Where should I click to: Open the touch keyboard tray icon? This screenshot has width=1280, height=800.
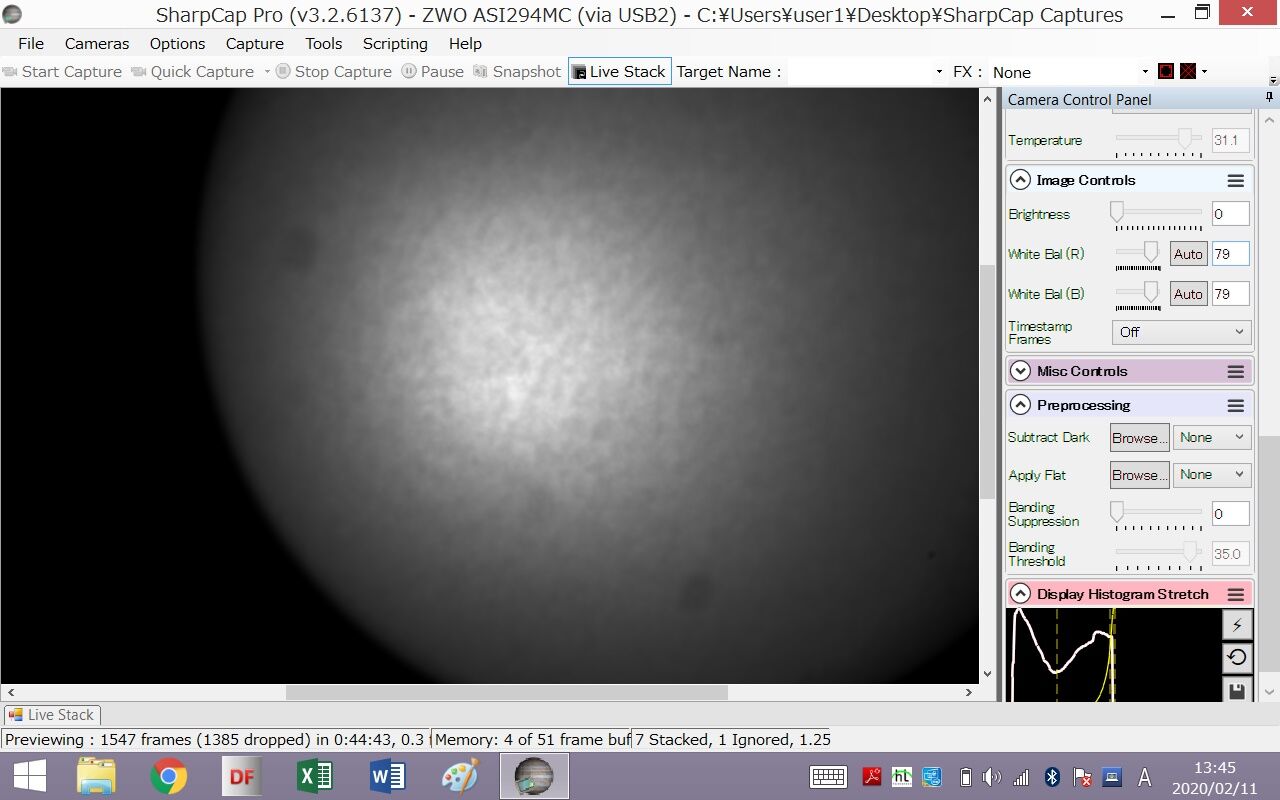(829, 777)
